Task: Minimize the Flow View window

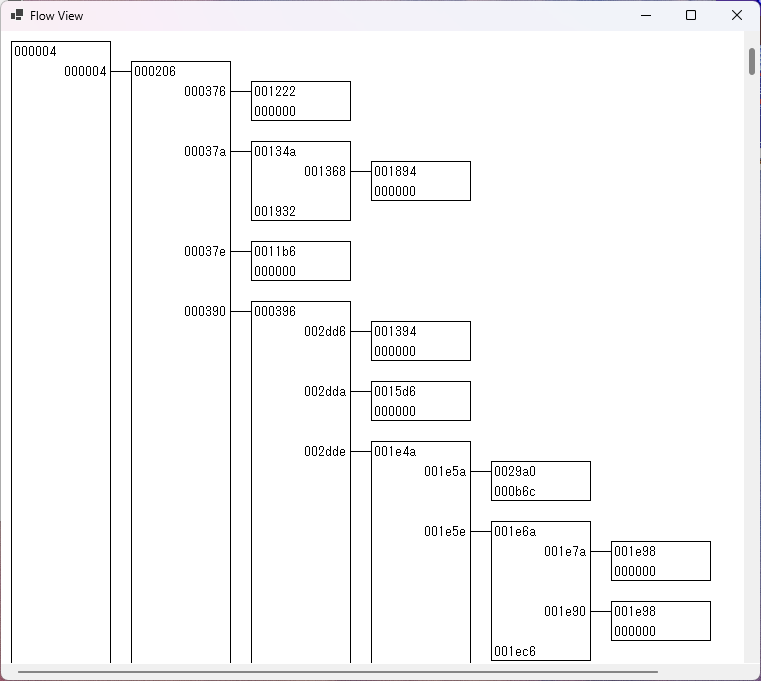Action: [x=645, y=16]
